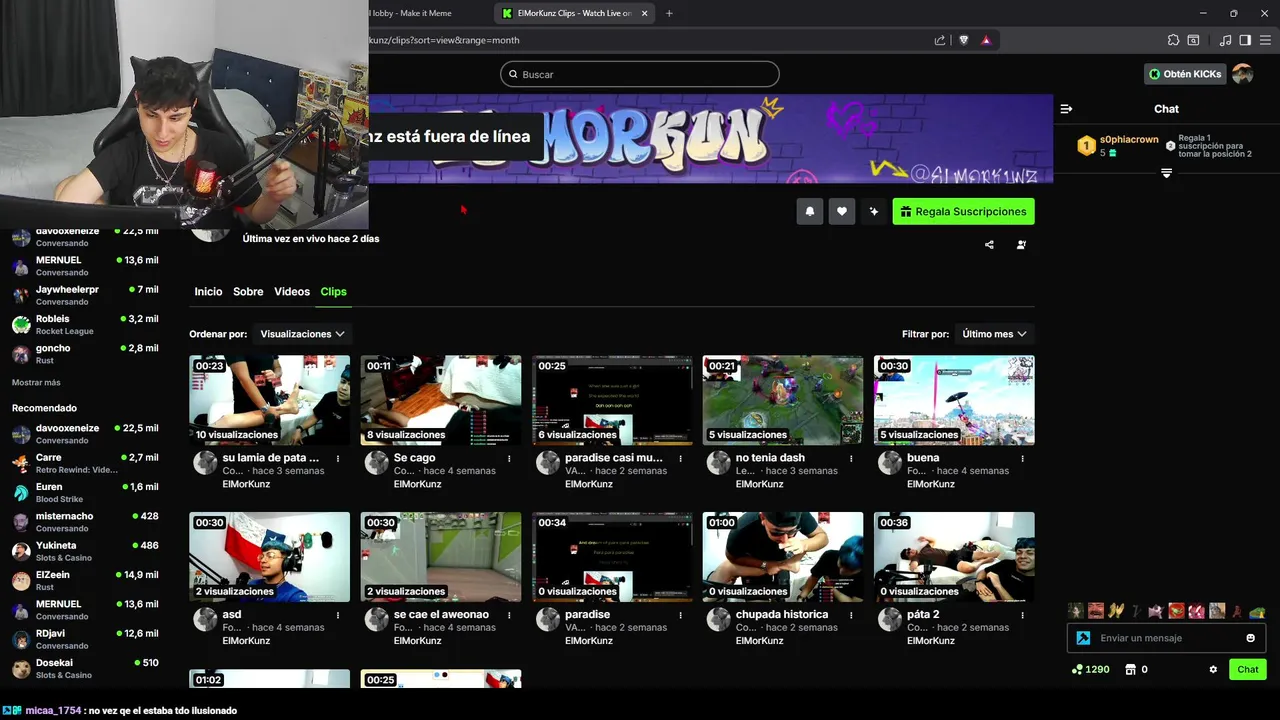Click the sparkle icon button beside the heart

coord(874,212)
